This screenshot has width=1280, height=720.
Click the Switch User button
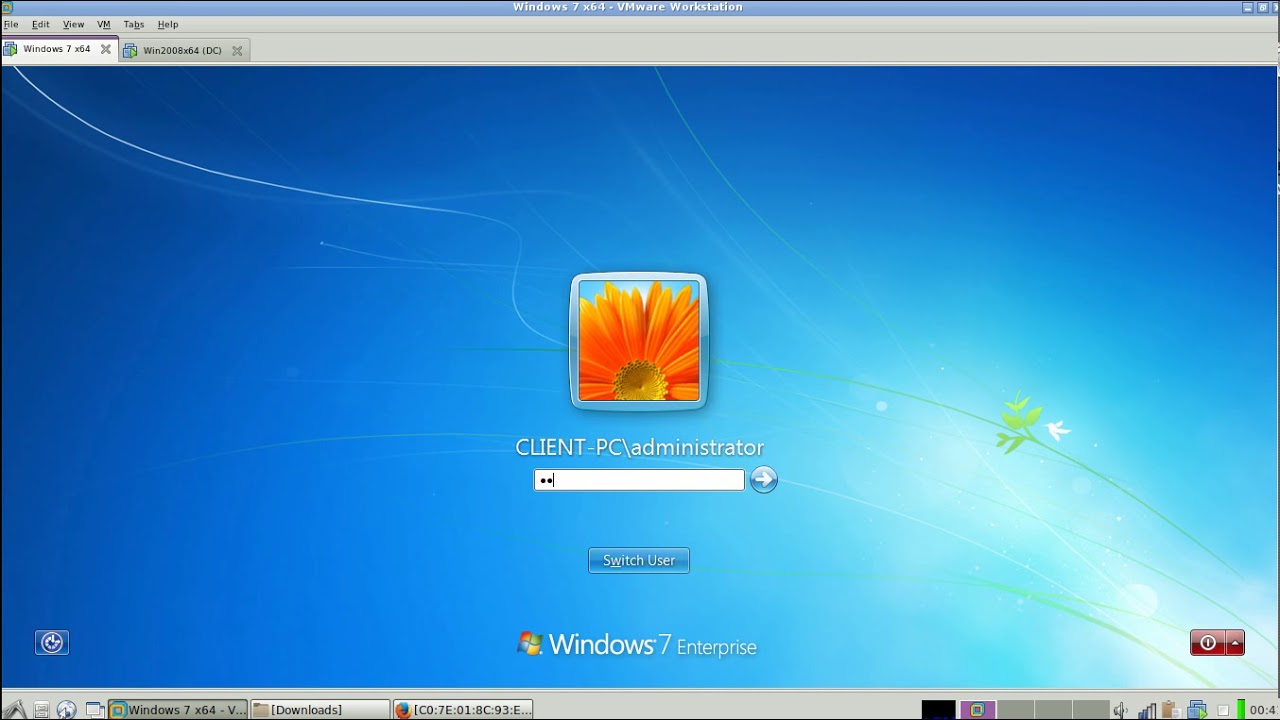[639, 560]
